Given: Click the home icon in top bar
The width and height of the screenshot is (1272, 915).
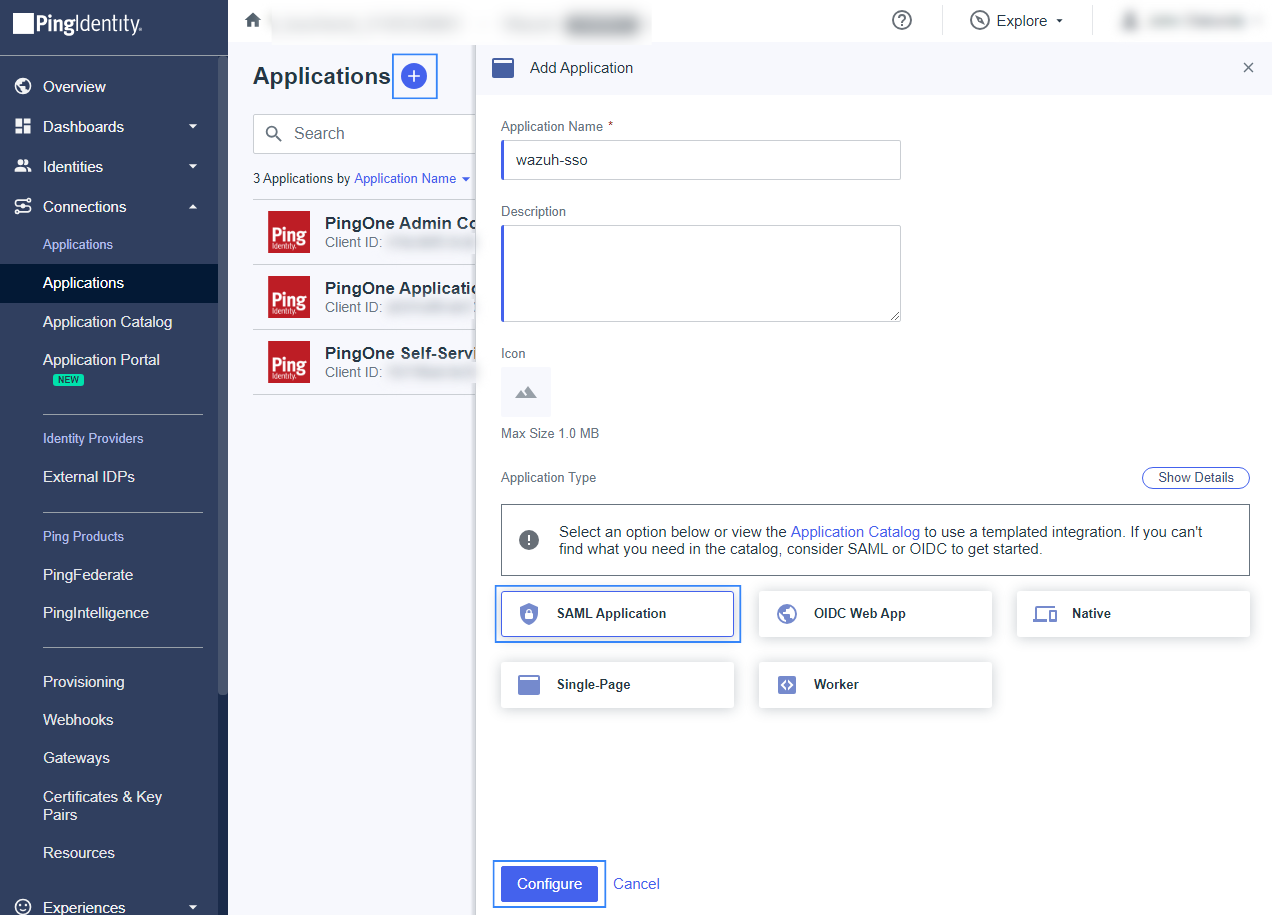Looking at the screenshot, I should [253, 20].
